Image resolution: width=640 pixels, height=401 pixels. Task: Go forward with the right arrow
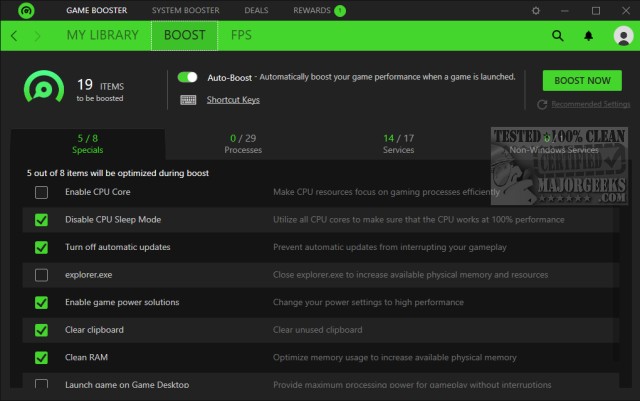tap(38, 36)
